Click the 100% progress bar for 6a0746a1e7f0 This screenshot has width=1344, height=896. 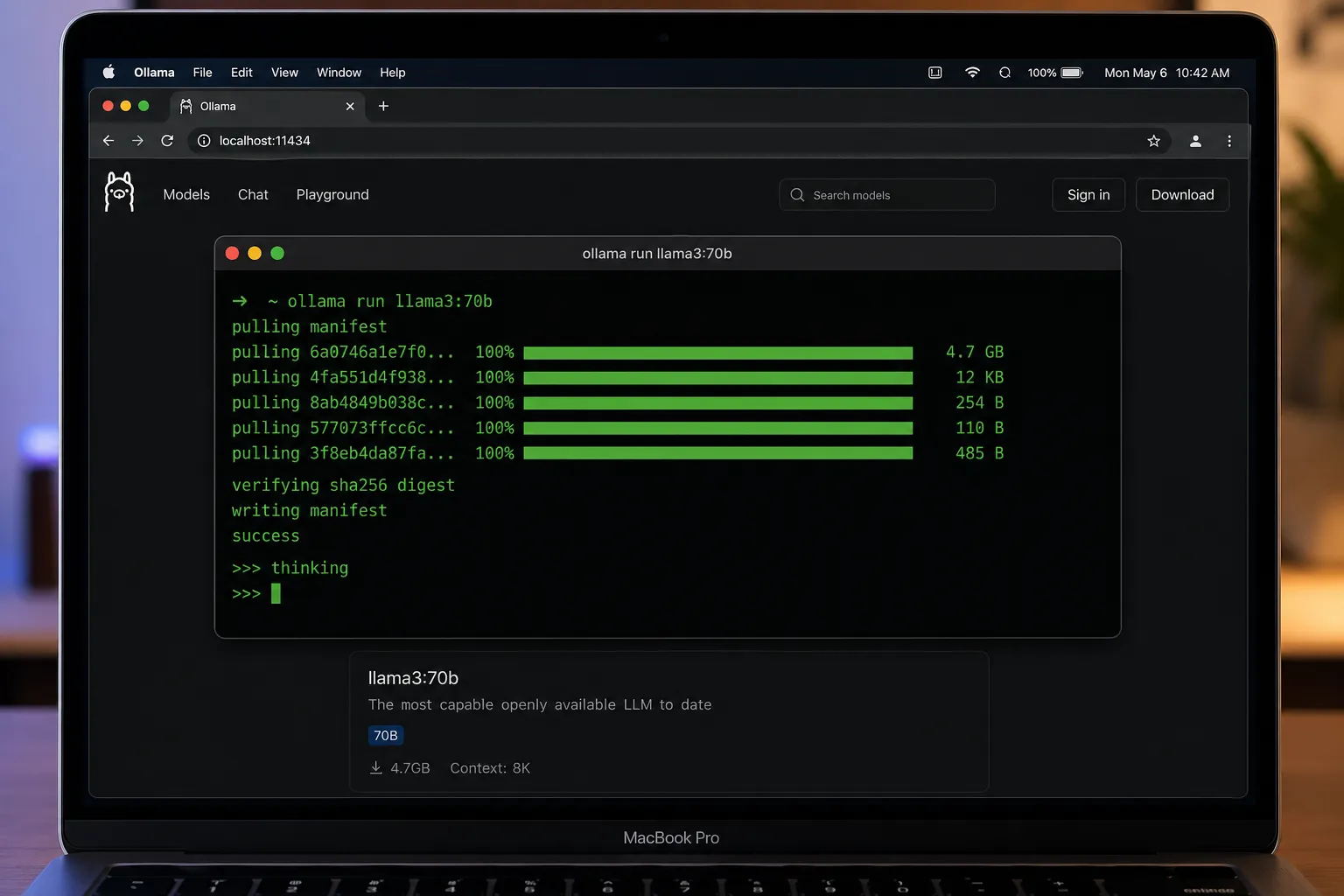click(x=717, y=352)
